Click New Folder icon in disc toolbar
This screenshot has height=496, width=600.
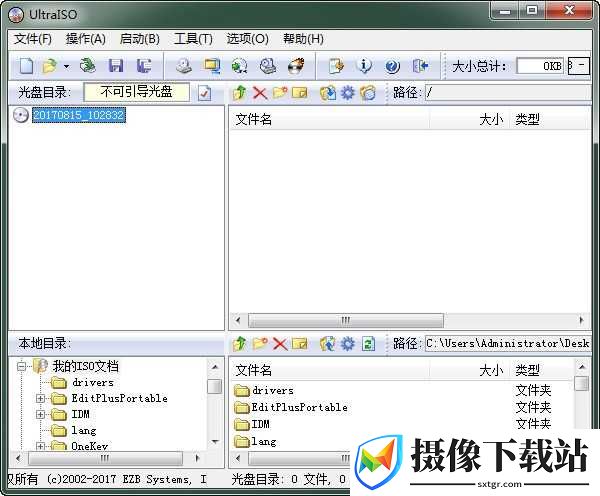[280, 93]
